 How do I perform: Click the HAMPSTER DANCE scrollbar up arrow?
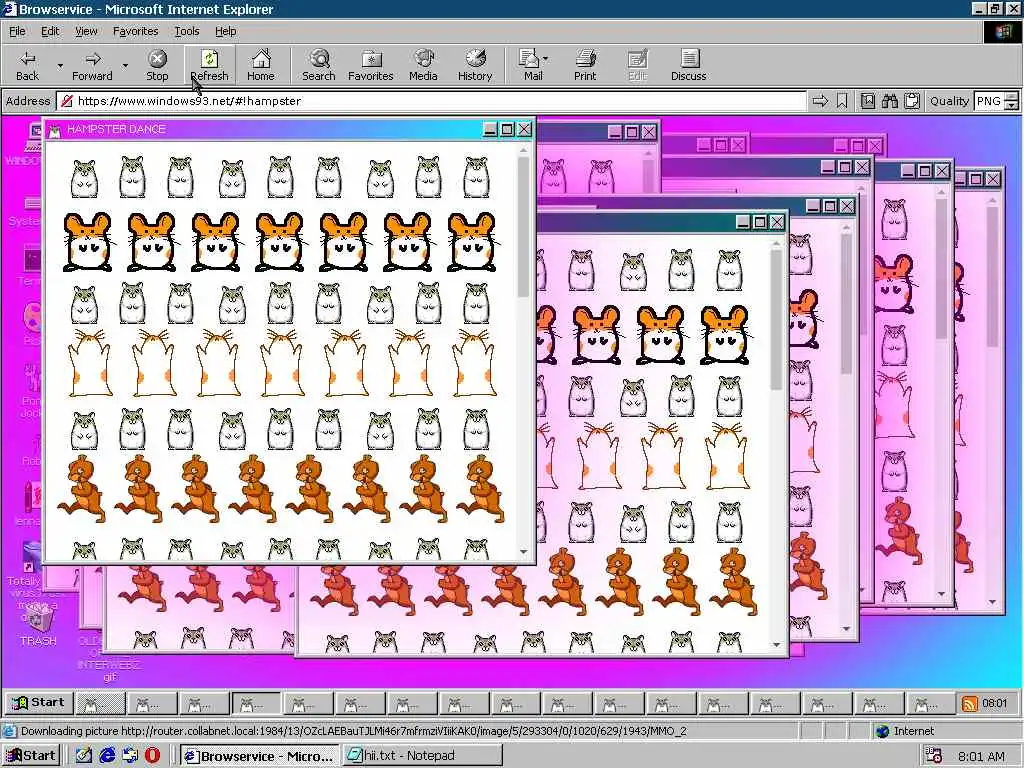coord(524,150)
